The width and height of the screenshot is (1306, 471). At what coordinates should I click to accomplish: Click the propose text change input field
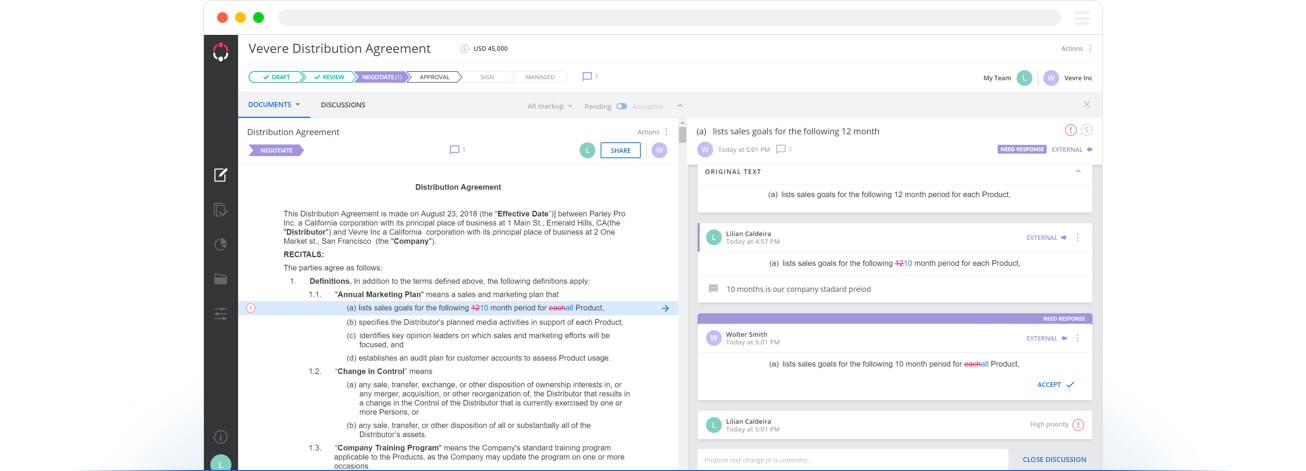tap(853, 460)
